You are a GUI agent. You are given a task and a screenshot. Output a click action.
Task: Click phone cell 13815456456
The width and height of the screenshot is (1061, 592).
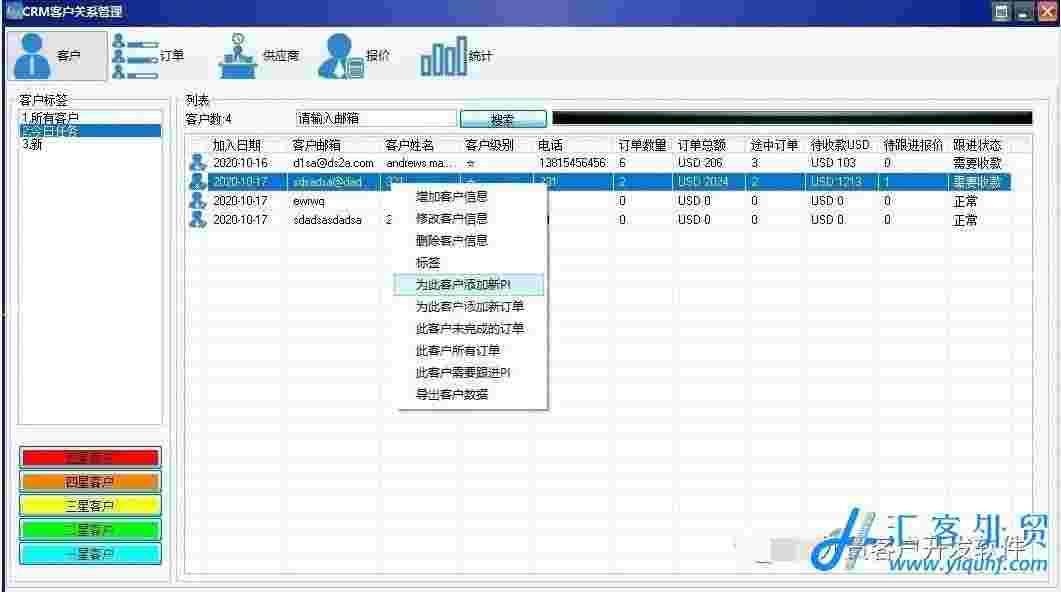coord(572,163)
